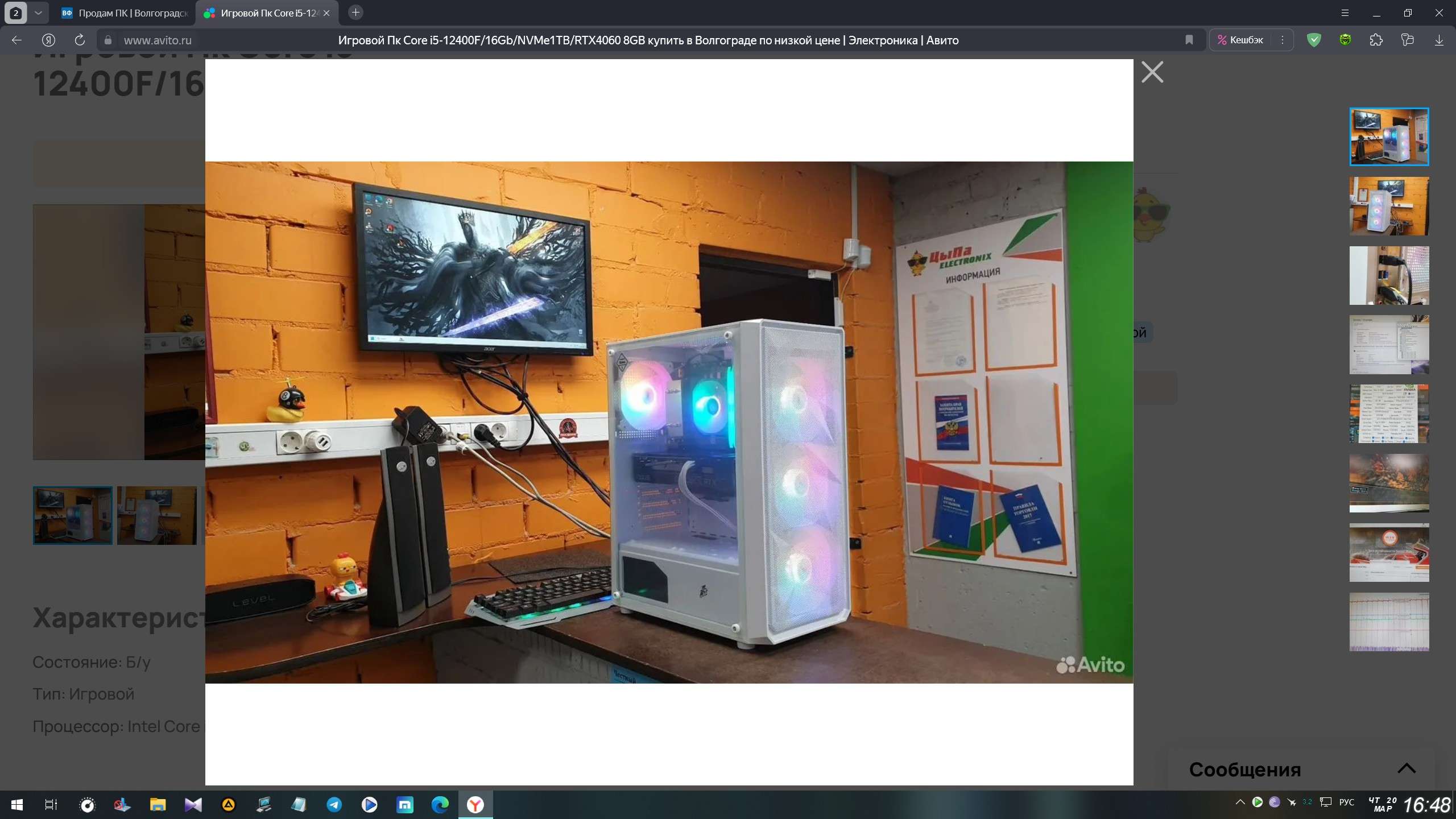The height and width of the screenshot is (819, 1456).
Task: Switch to Продам ПК Волгоградск tab
Action: [x=125, y=13]
